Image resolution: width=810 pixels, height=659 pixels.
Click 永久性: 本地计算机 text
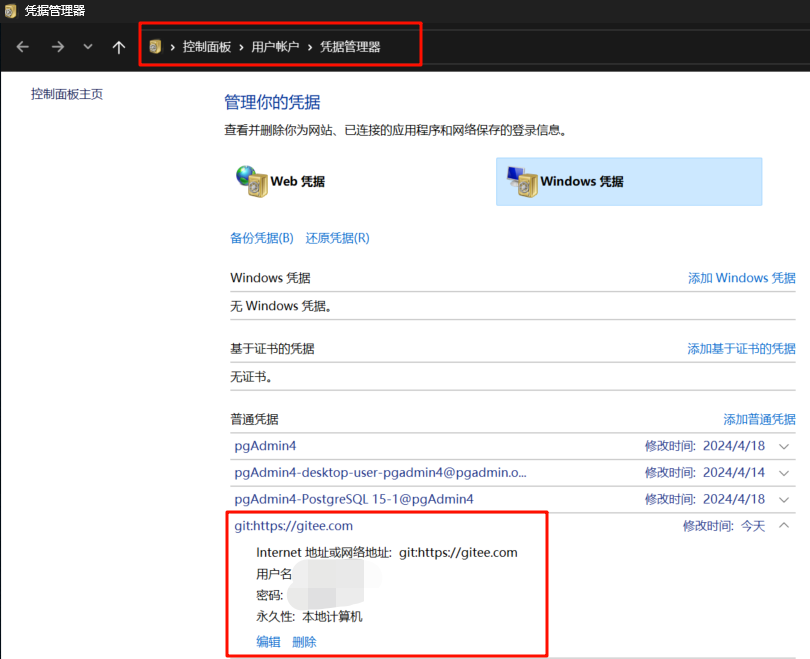tap(309, 617)
